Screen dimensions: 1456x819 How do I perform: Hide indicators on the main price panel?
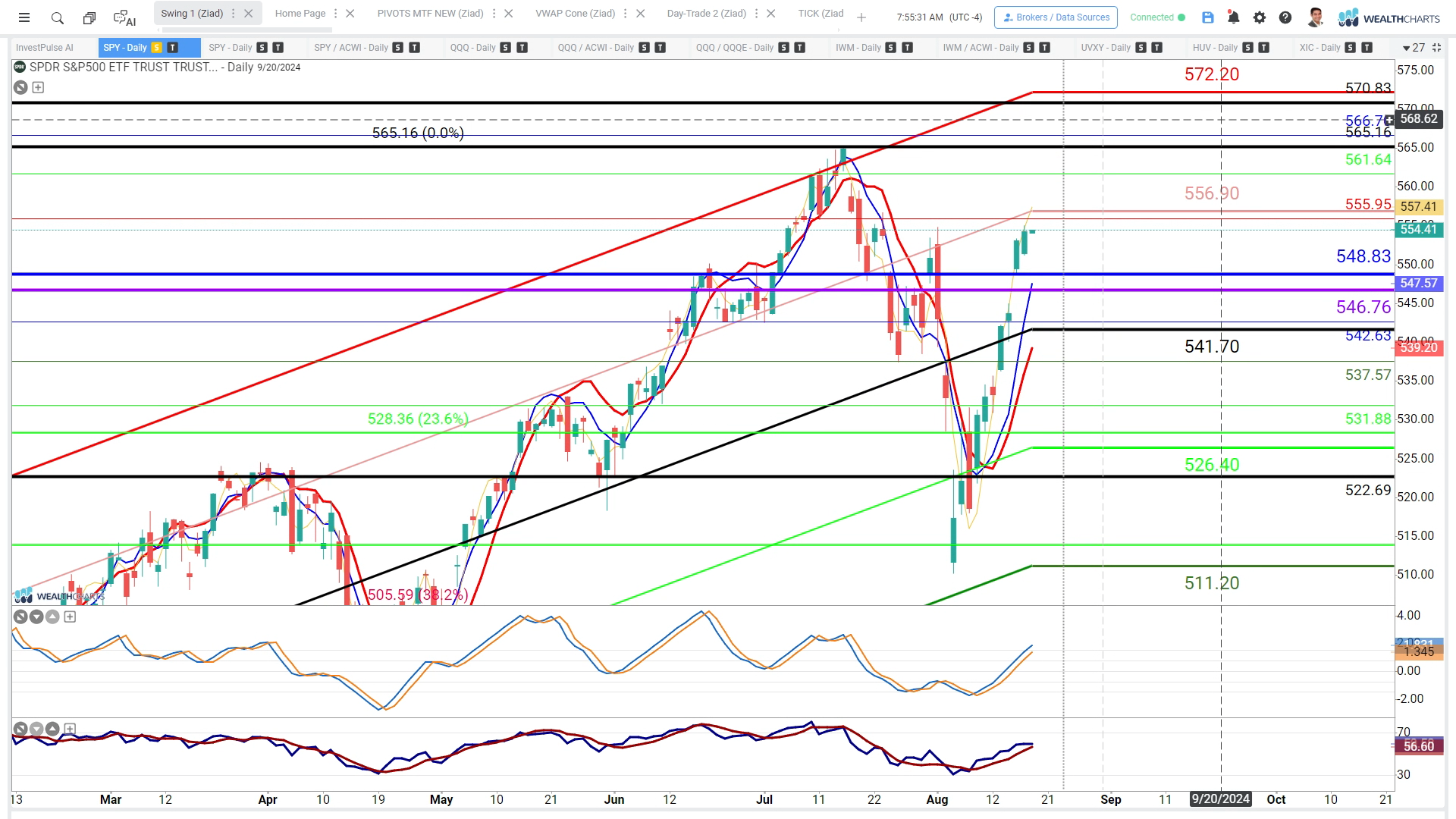point(20,87)
